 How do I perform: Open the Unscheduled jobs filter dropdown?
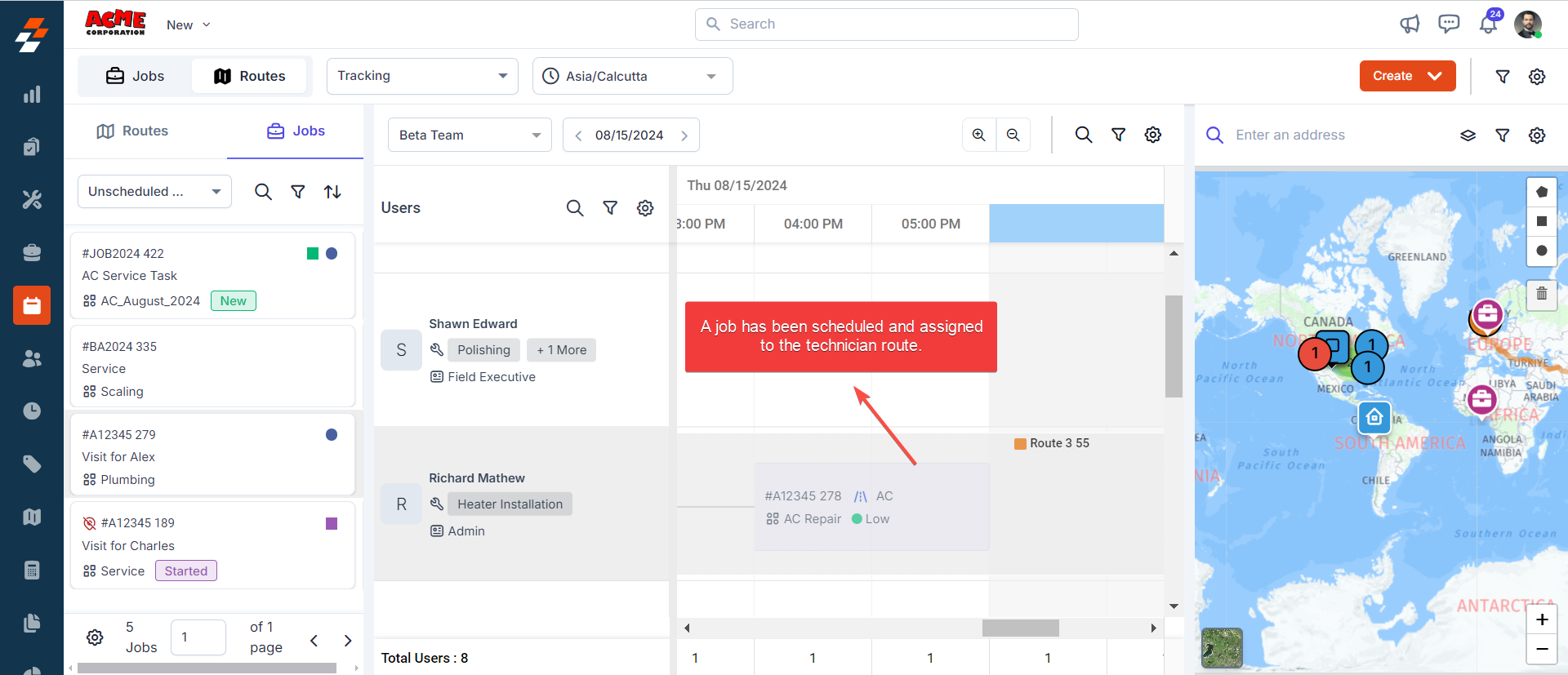[x=154, y=192]
